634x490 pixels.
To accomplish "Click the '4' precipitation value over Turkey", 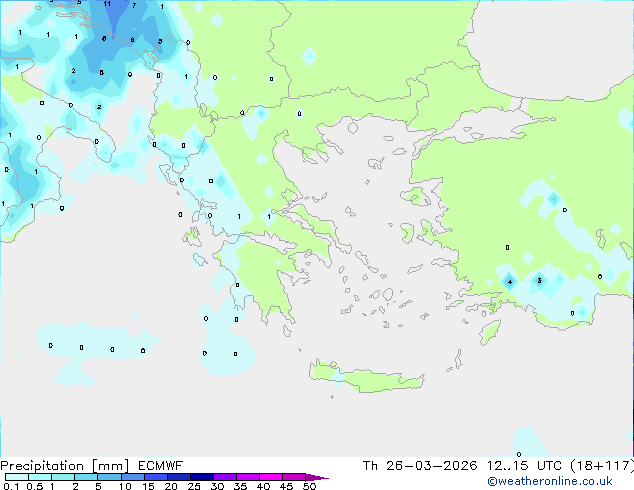I will [x=510, y=282].
